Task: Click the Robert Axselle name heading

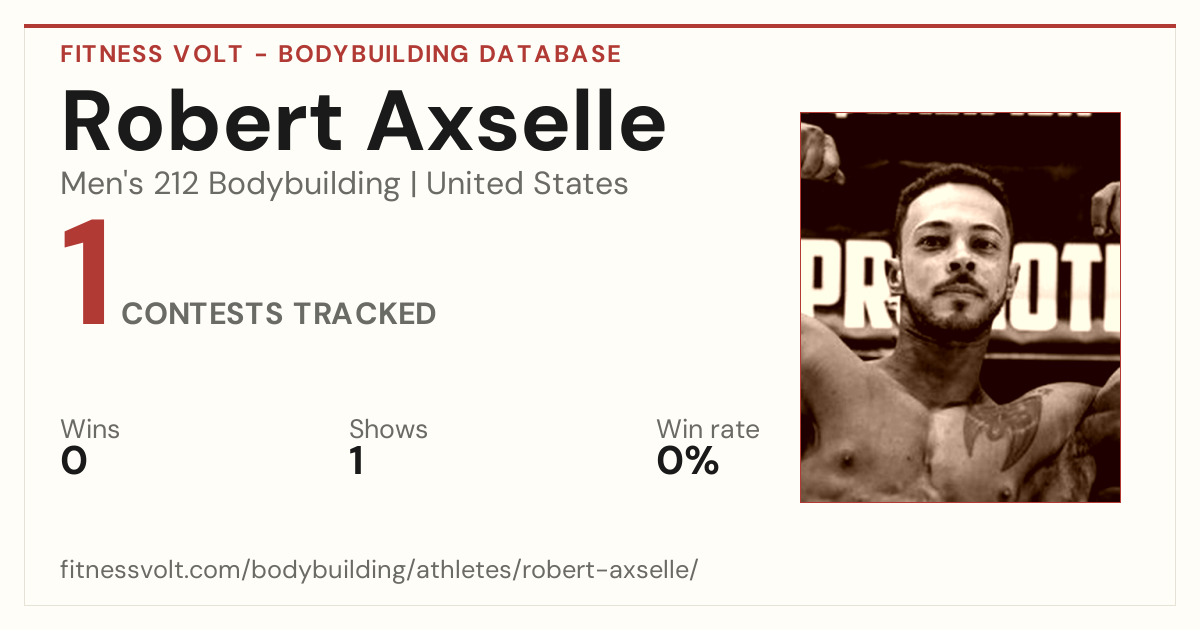Action: click(364, 121)
